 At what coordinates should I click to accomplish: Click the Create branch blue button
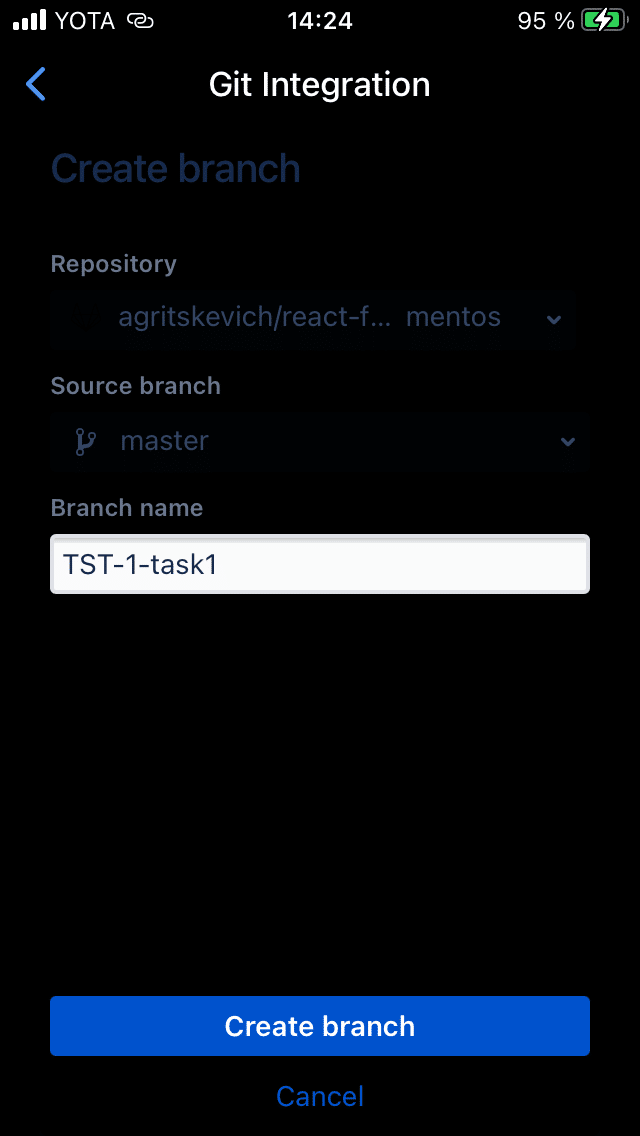coord(320,1026)
